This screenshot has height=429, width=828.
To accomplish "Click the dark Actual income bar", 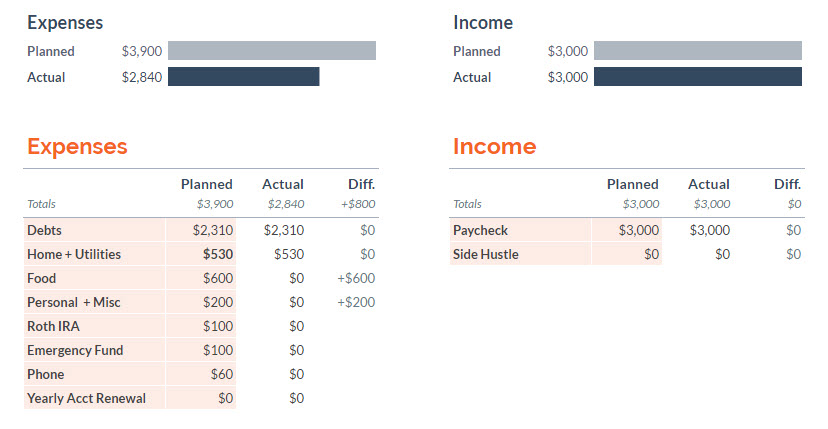I will click(697, 77).
